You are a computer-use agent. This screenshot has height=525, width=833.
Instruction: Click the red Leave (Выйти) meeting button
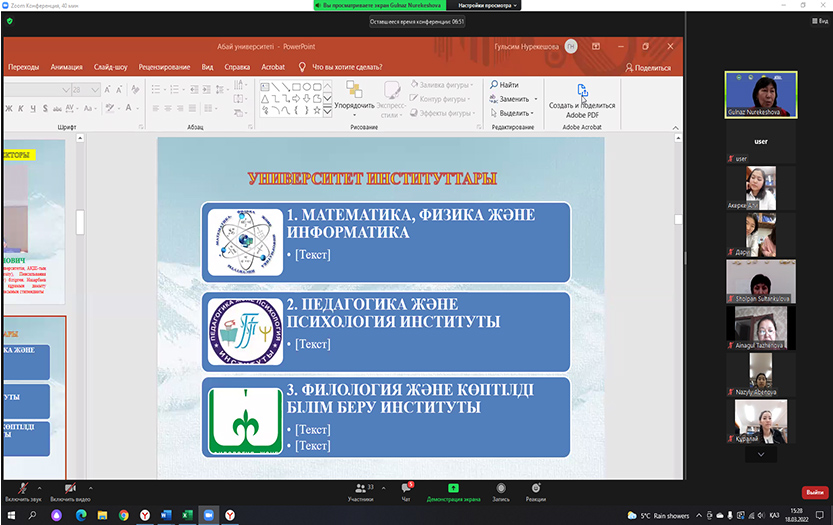[x=814, y=492]
